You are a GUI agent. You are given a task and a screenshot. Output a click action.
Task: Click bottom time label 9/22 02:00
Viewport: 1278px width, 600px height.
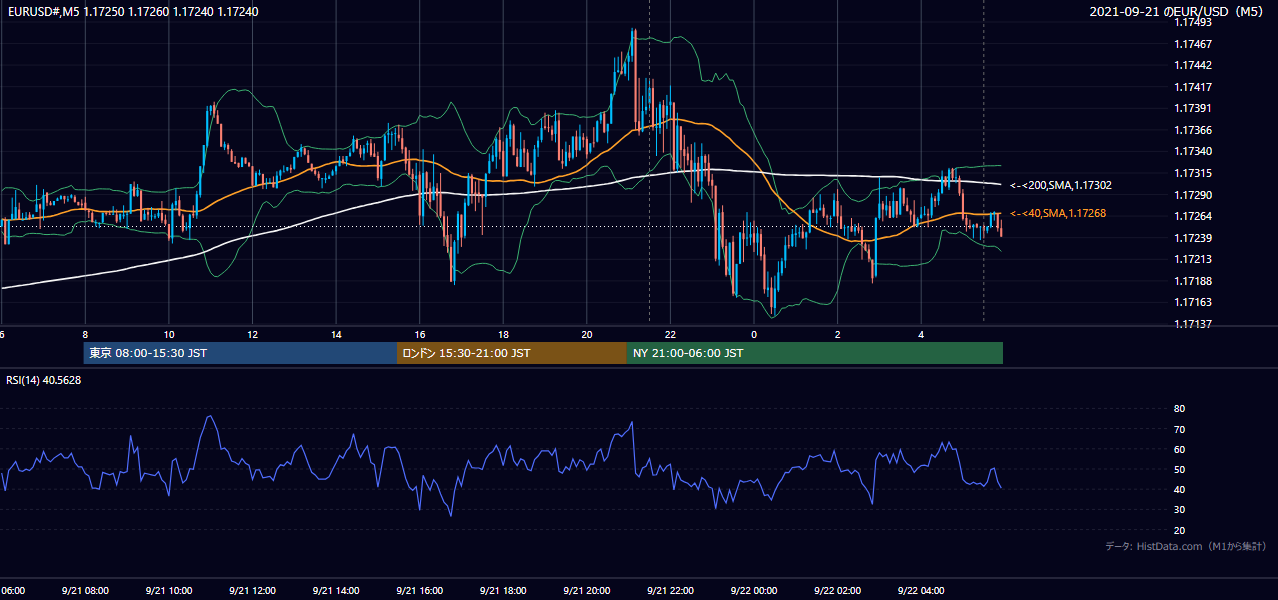click(838, 591)
